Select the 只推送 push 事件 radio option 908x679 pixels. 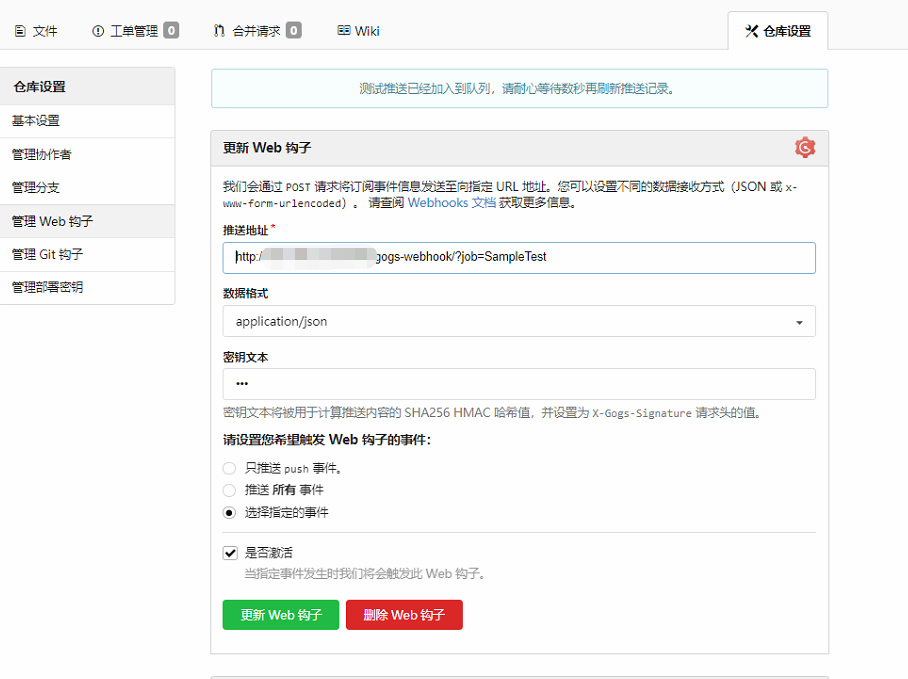coord(230,470)
